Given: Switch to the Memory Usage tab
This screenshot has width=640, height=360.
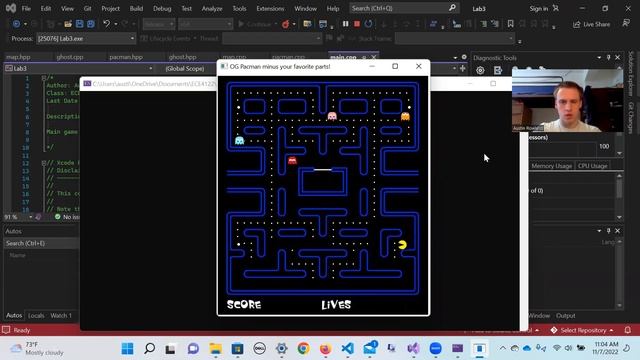Looking at the screenshot, I should [551, 166].
